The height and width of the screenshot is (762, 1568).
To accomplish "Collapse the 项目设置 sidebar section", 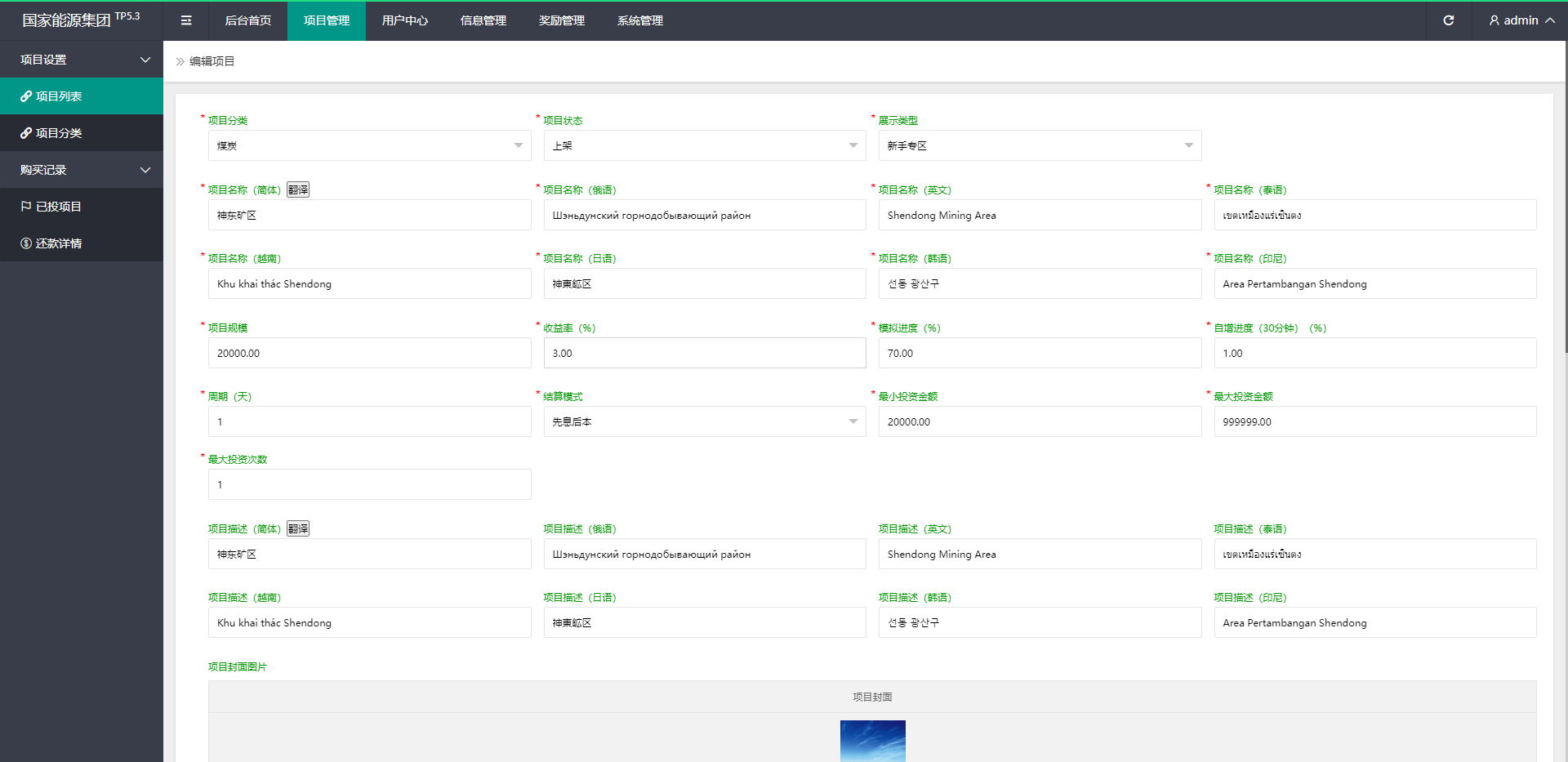I will click(82, 60).
